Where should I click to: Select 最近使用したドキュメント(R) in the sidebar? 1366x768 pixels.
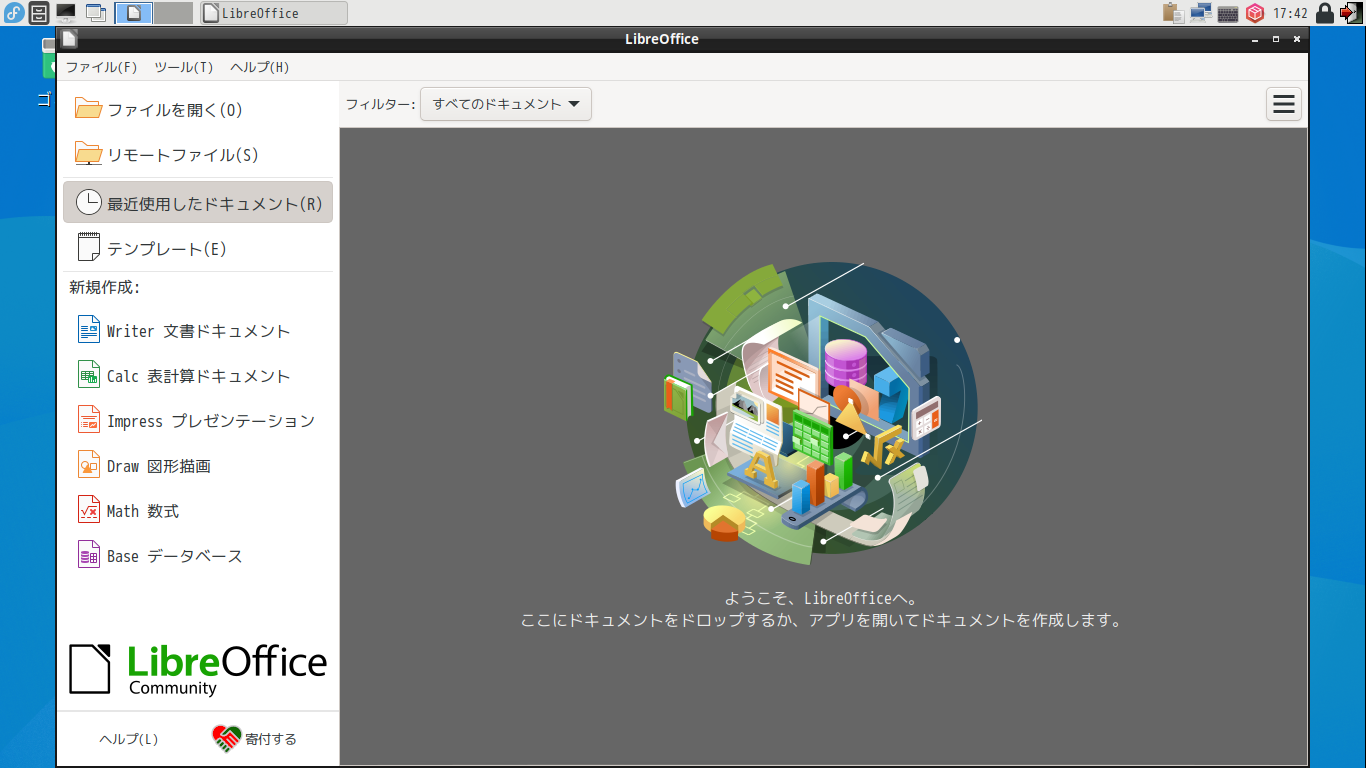(x=198, y=202)
